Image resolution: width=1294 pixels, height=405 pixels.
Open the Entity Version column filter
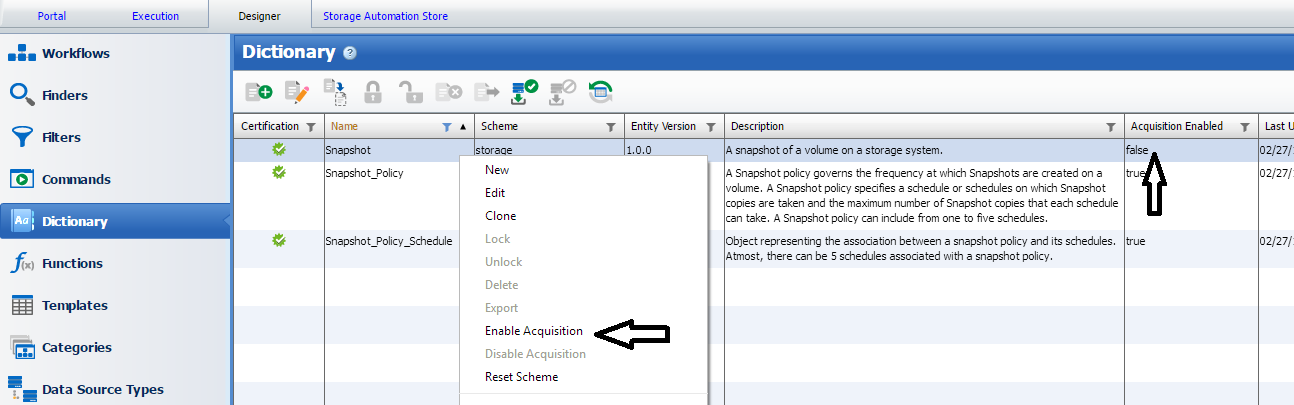tap(710, 127)
